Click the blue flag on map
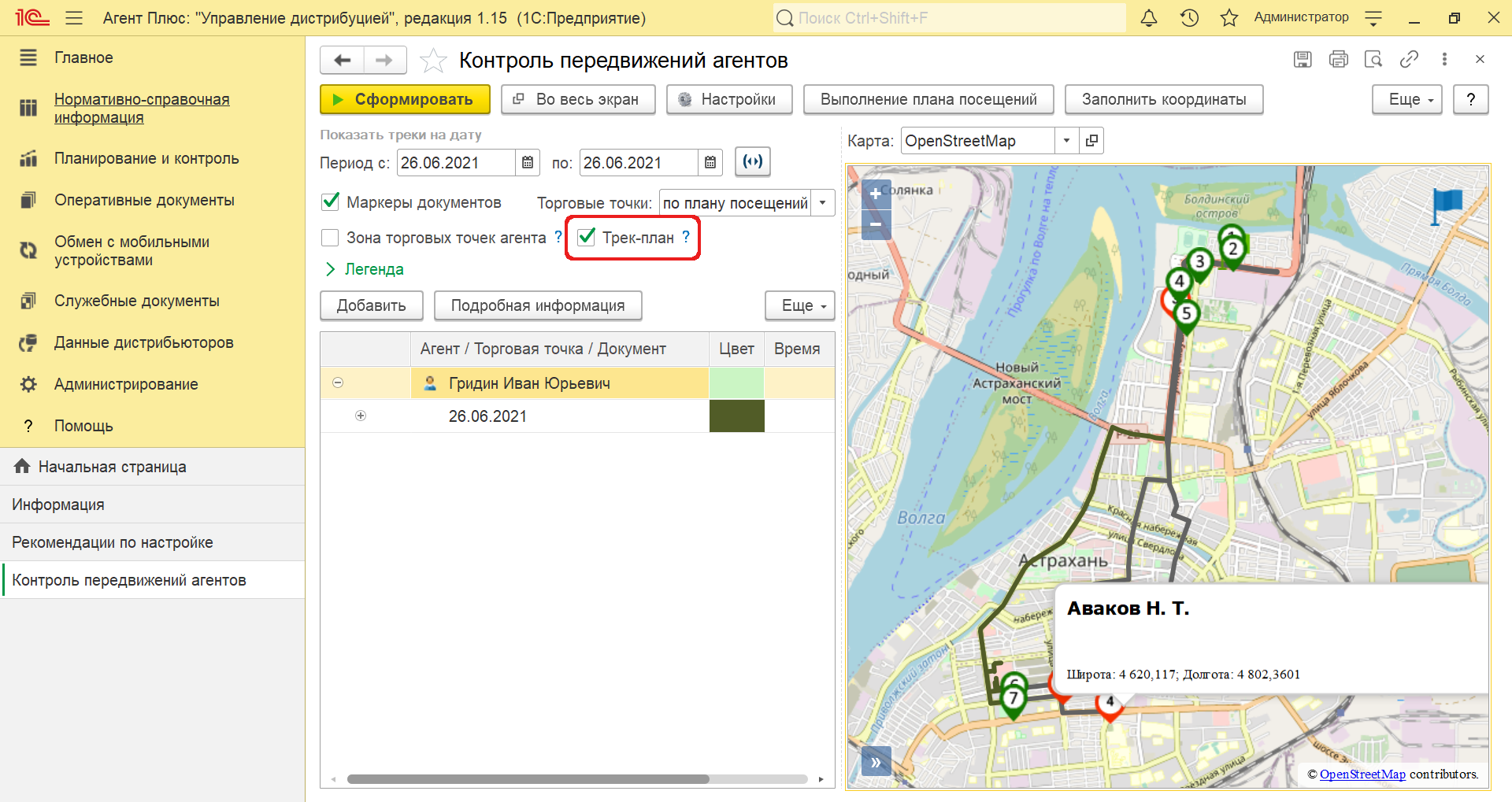 pos(1446,206)
